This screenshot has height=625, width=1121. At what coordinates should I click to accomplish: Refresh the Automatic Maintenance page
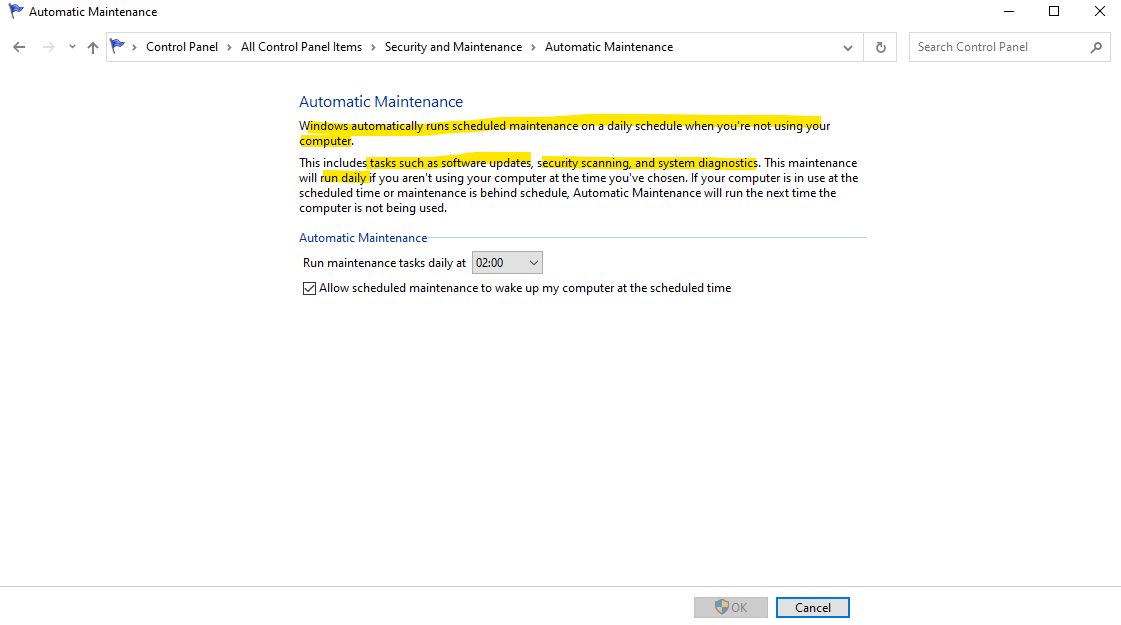(x=880, y=47)
